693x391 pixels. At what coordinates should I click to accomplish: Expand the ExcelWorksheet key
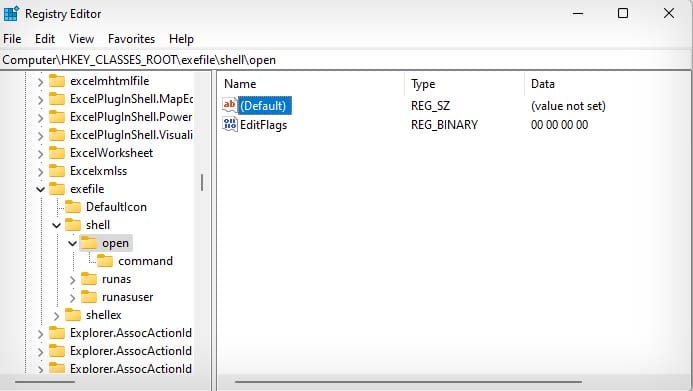[40, 154]
